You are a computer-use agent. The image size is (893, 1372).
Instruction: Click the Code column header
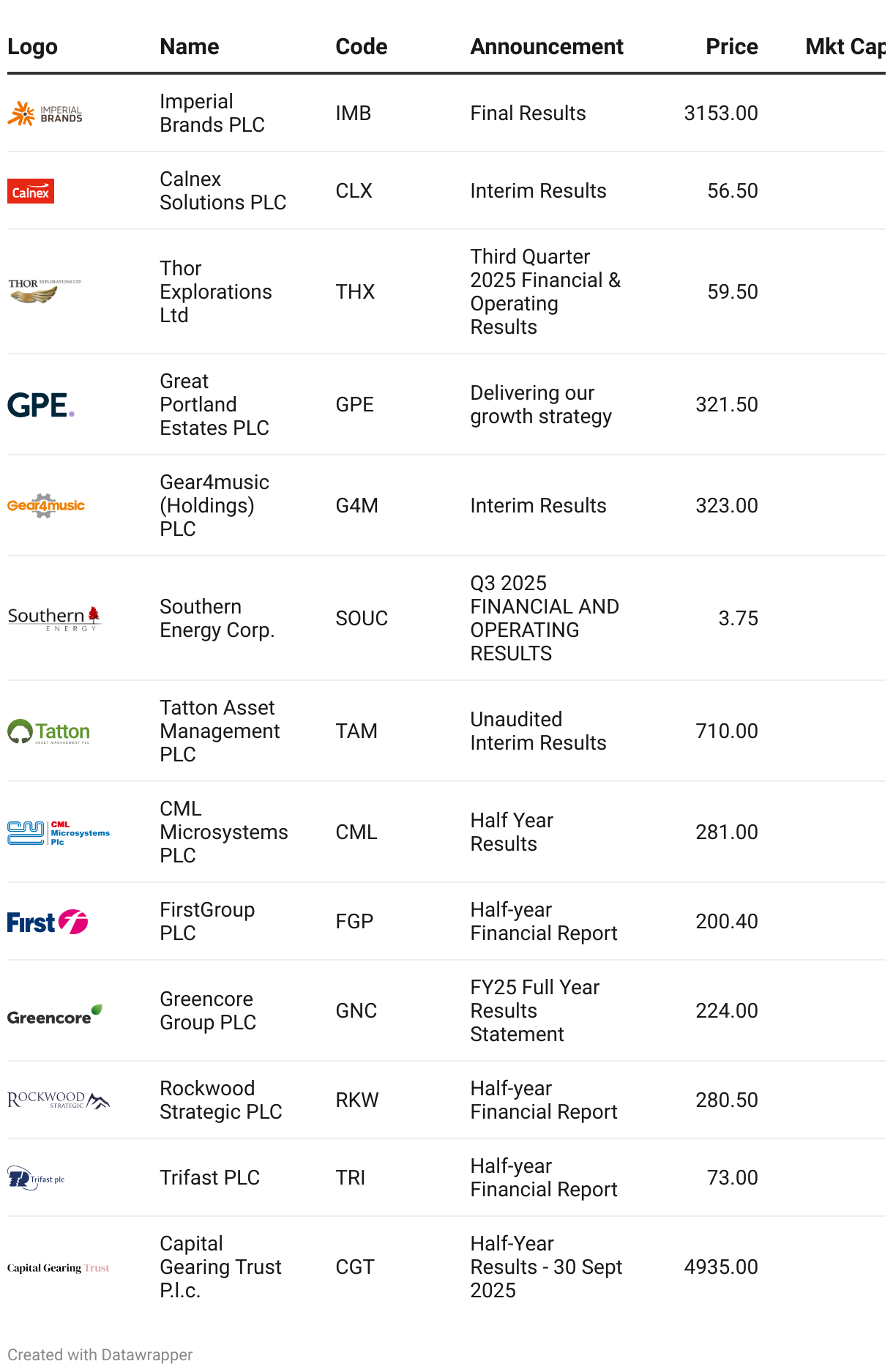coord(361,47)
